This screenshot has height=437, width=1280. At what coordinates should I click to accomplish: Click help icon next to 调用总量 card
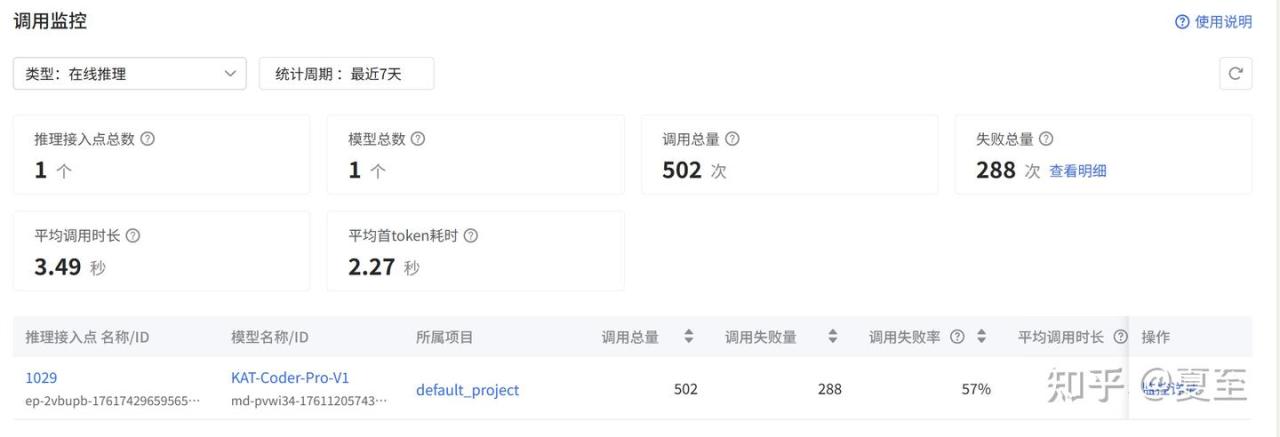pos(732,139)
